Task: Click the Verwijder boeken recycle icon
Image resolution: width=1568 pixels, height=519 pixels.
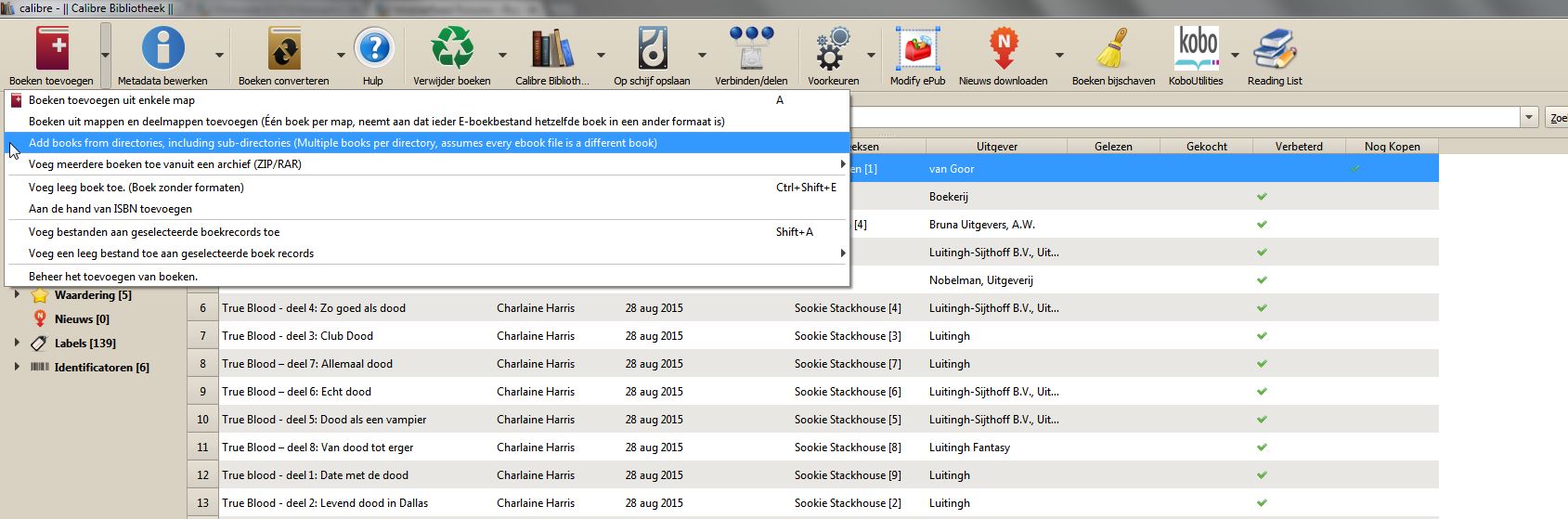Action: [451, 48]
